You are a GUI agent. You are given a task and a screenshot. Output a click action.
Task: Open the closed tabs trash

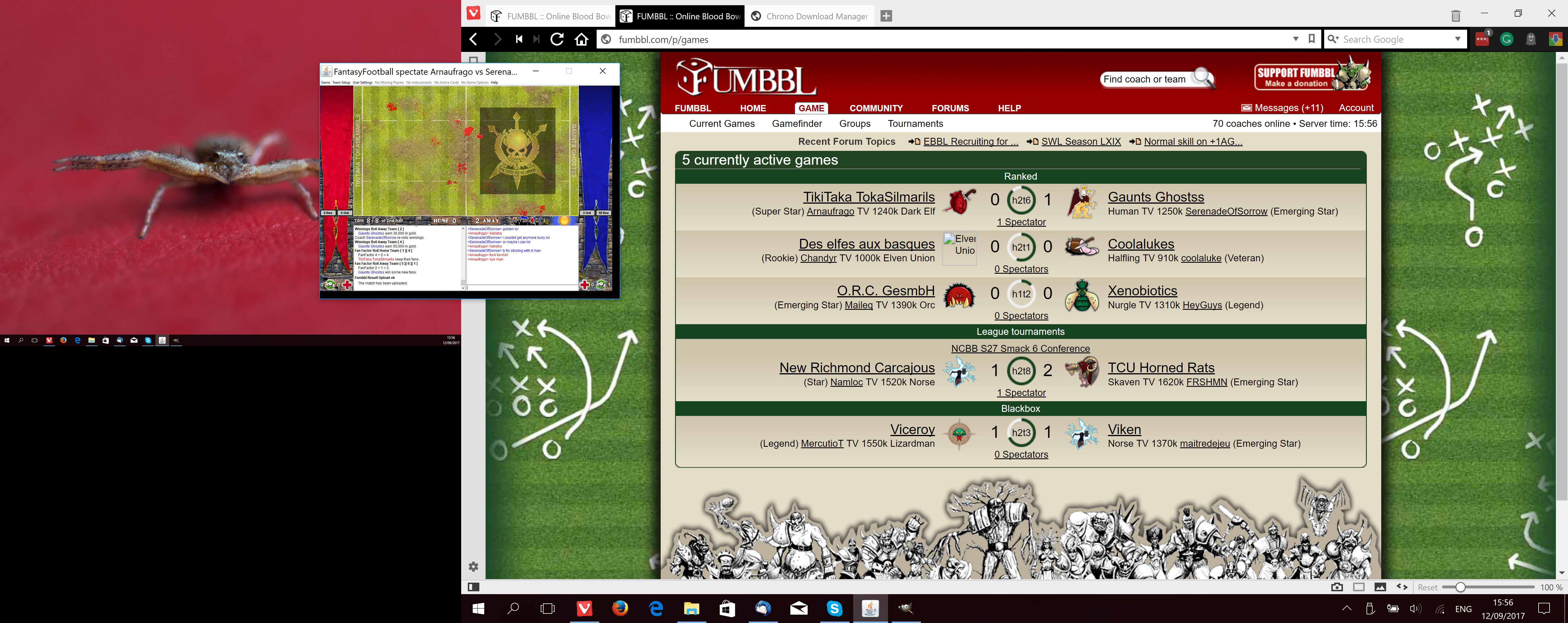tap(1455, 16)
